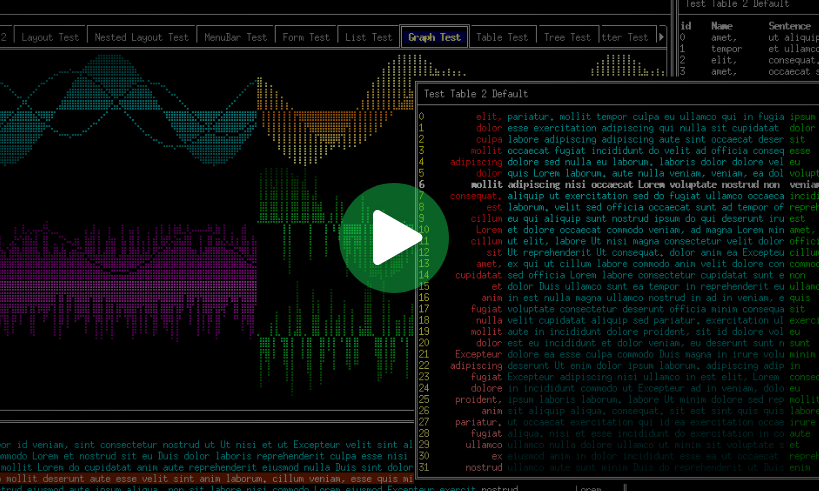Select row 28 fugiat aliqua, nisi et esse
The width and height of the screenshot is (819, 491).
(618, 434)
